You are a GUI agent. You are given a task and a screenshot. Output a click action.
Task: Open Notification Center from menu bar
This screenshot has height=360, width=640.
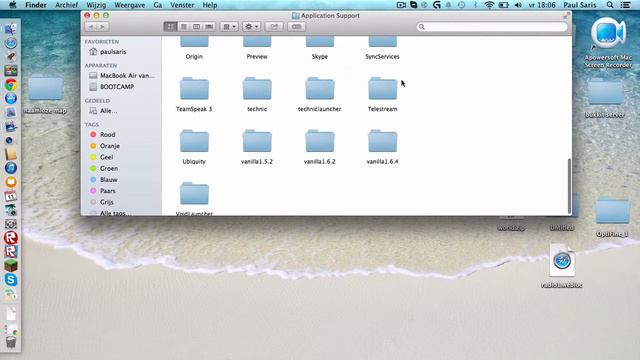pos(625,5)
